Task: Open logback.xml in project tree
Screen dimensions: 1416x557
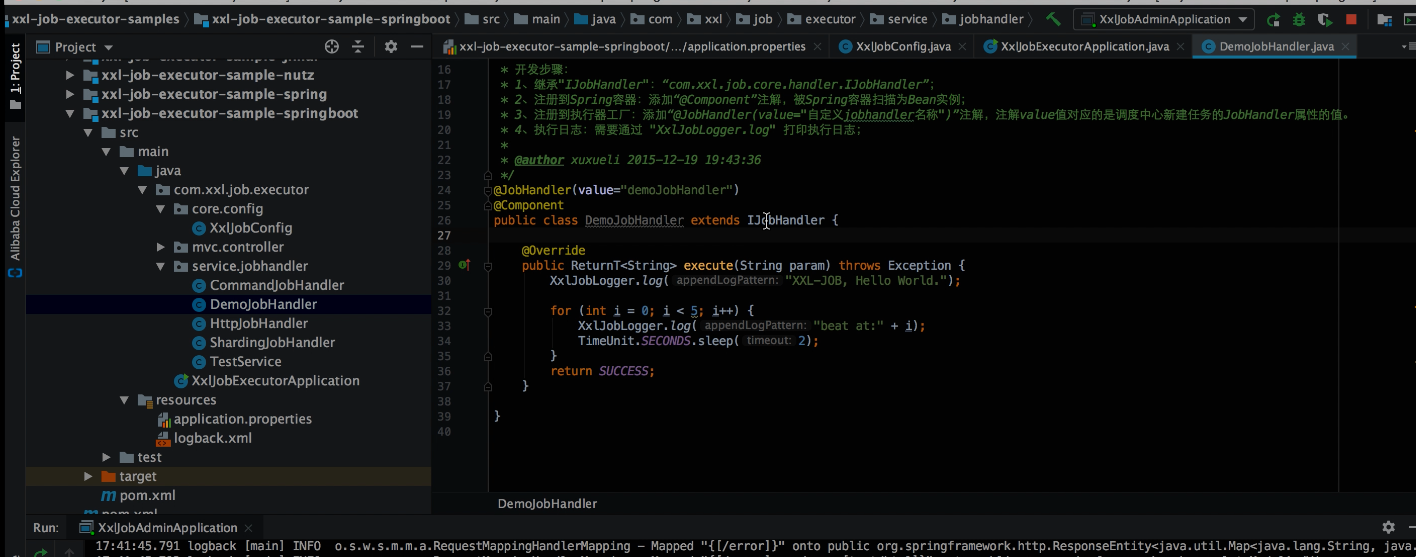Action: [212, 437]
